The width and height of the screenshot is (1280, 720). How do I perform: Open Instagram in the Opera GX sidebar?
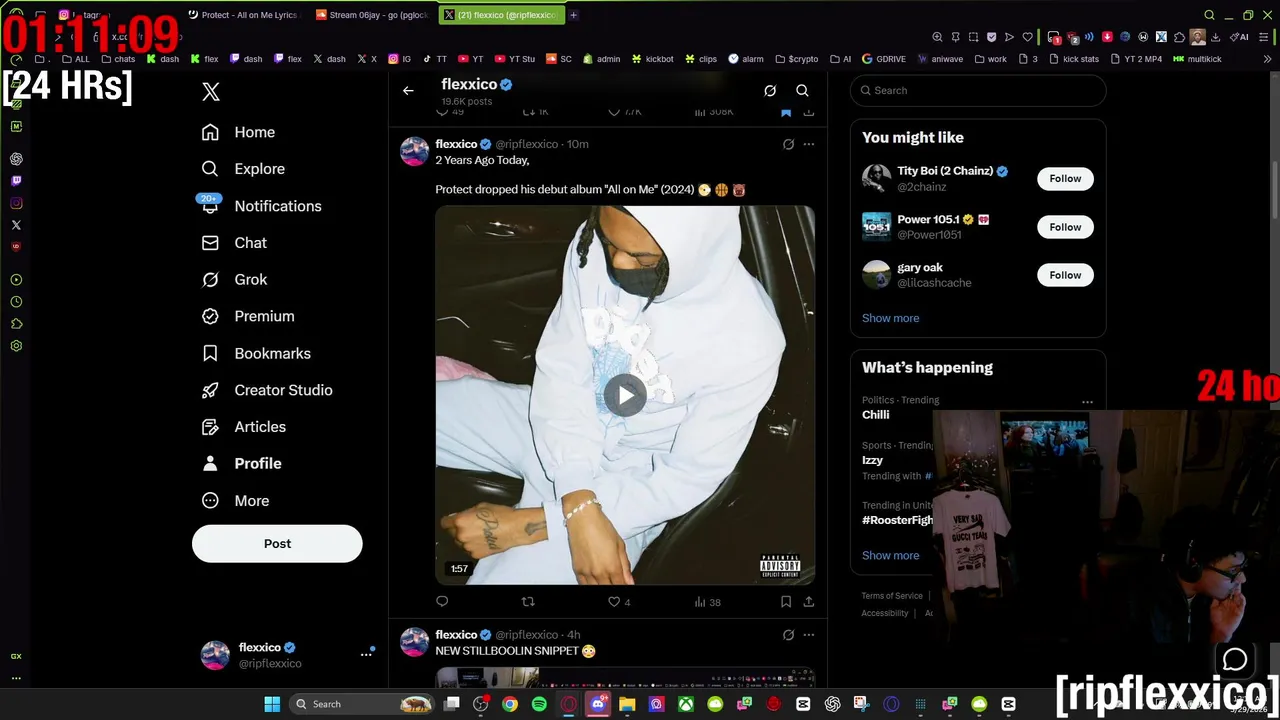(x=16, y=203)
